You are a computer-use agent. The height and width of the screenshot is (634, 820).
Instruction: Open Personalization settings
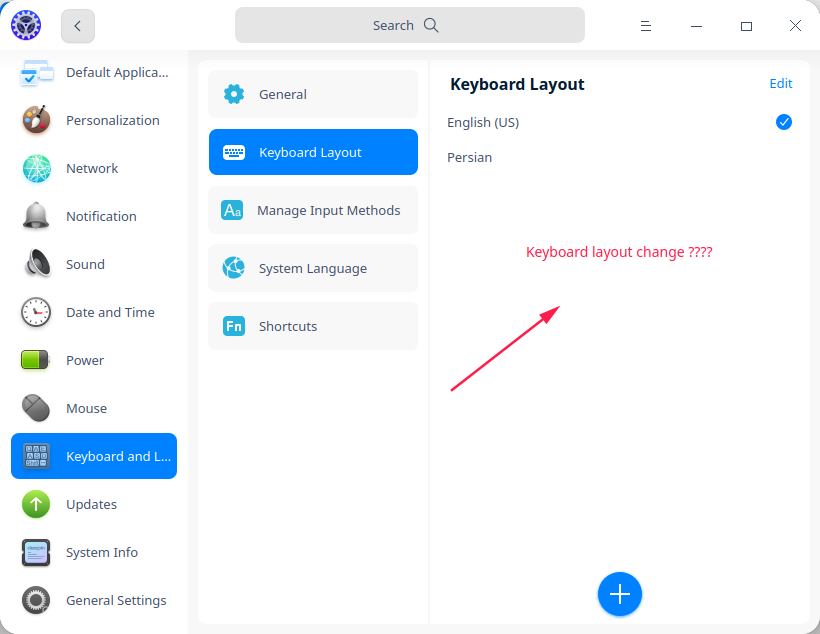112,120
